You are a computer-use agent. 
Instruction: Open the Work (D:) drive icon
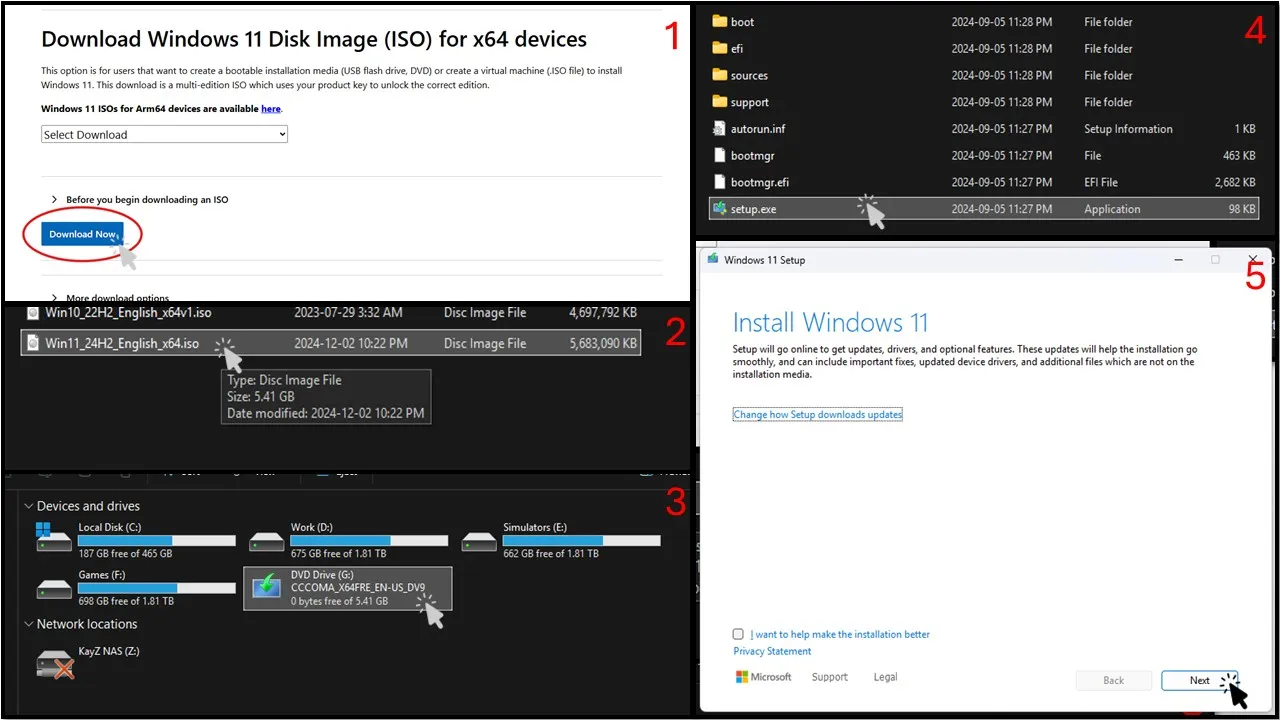click(x=267, y=540)
